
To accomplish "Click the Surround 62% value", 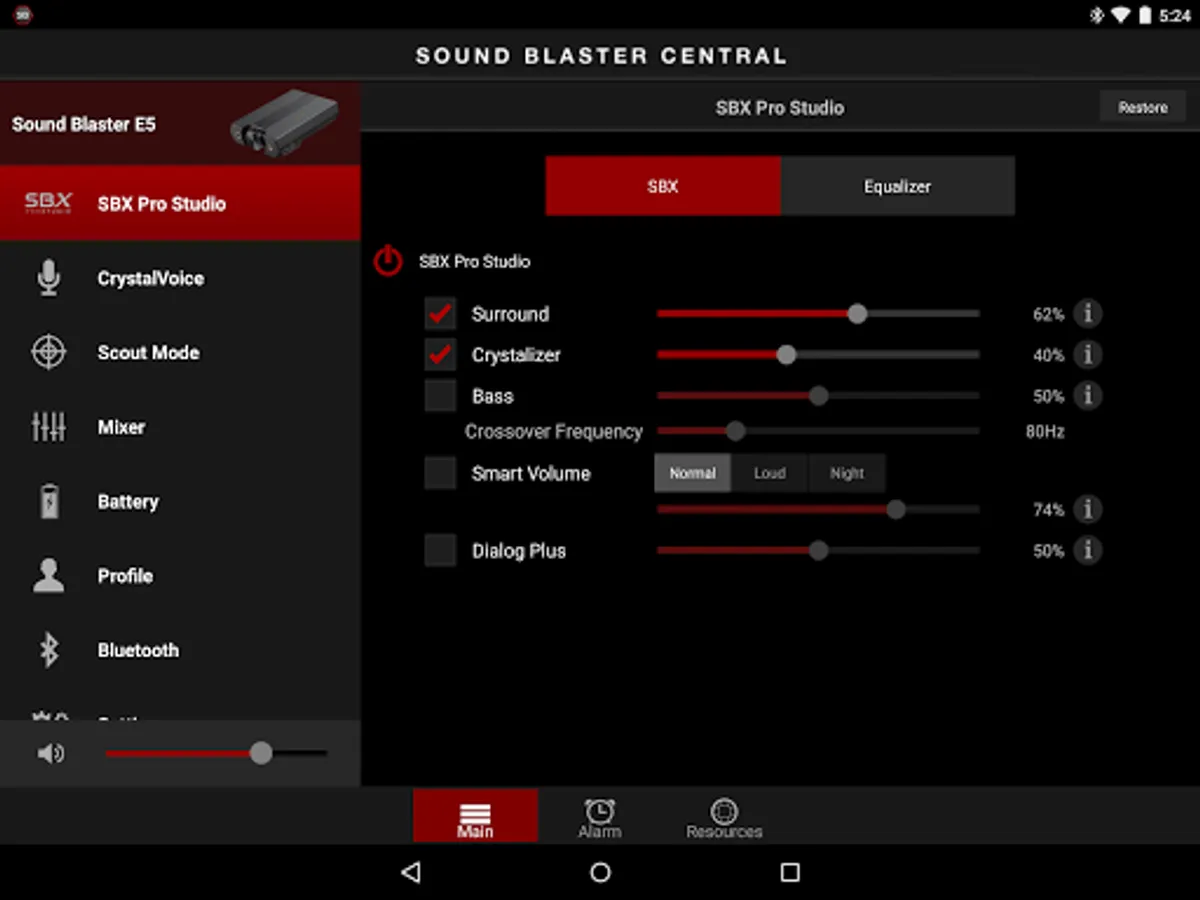I will click(x=1048, y=314).
